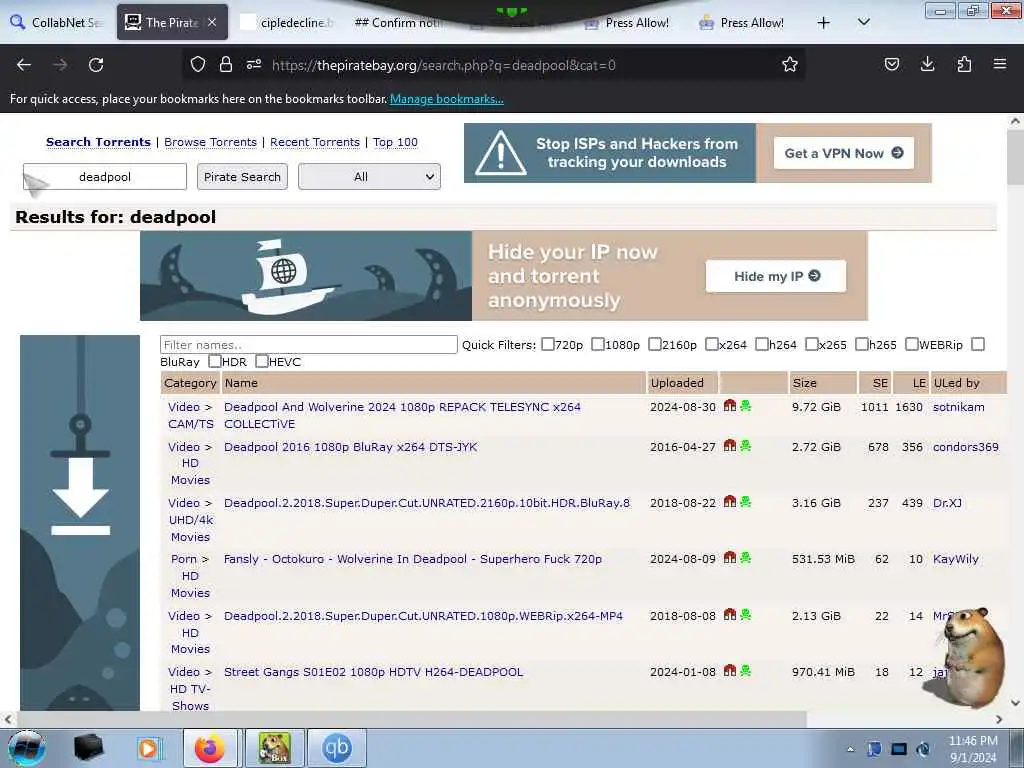The height and width of the screenshot is (768, 1024).
Task: Click green skull icon on Street Gangs S01E02 row
Action: point(745,671)
